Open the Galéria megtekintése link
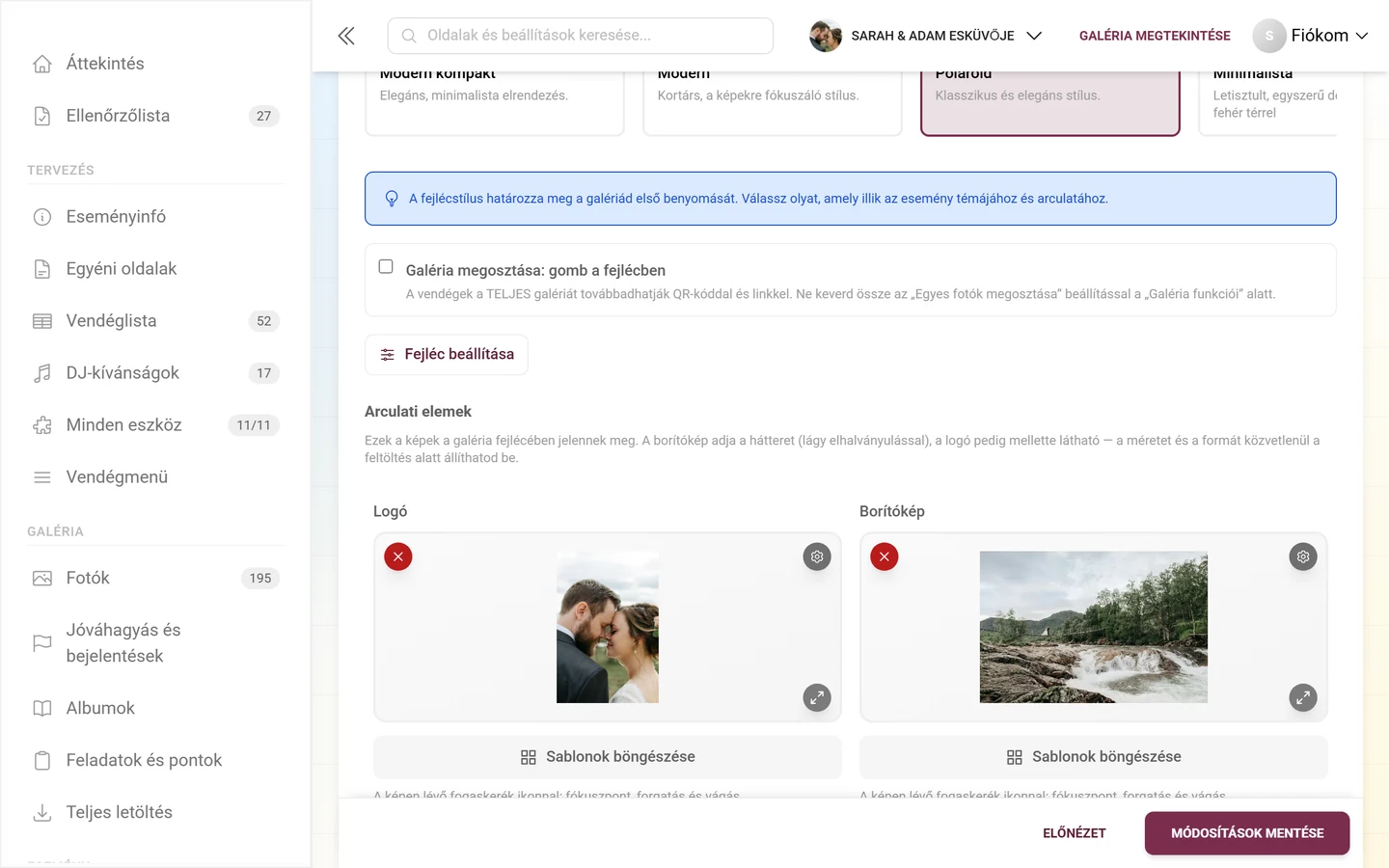Viewport: 1389px width, 868px height. (x=1155, y=36)
